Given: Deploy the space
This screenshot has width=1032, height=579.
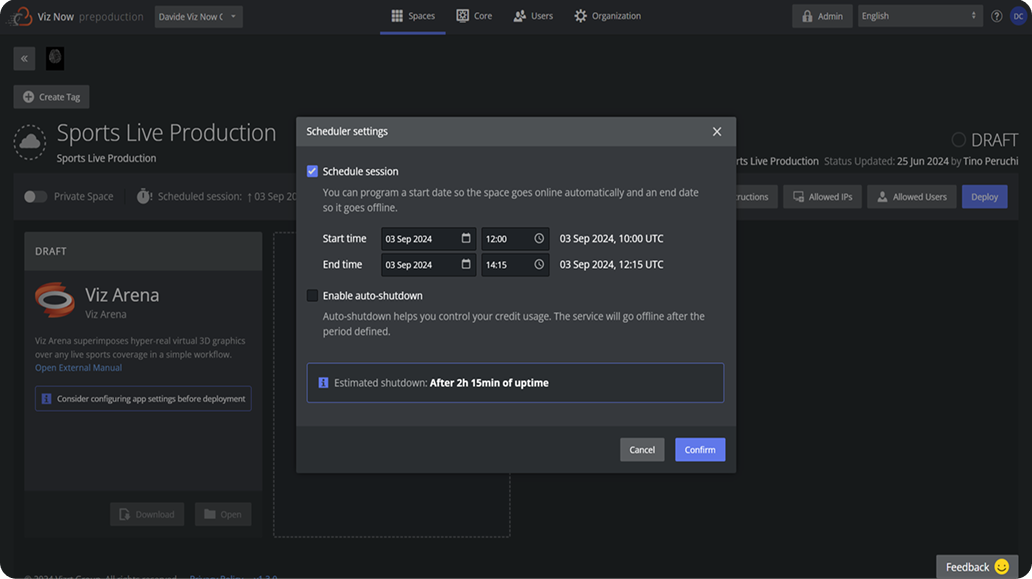Looking at the screenshot, I should coord(985,197).
